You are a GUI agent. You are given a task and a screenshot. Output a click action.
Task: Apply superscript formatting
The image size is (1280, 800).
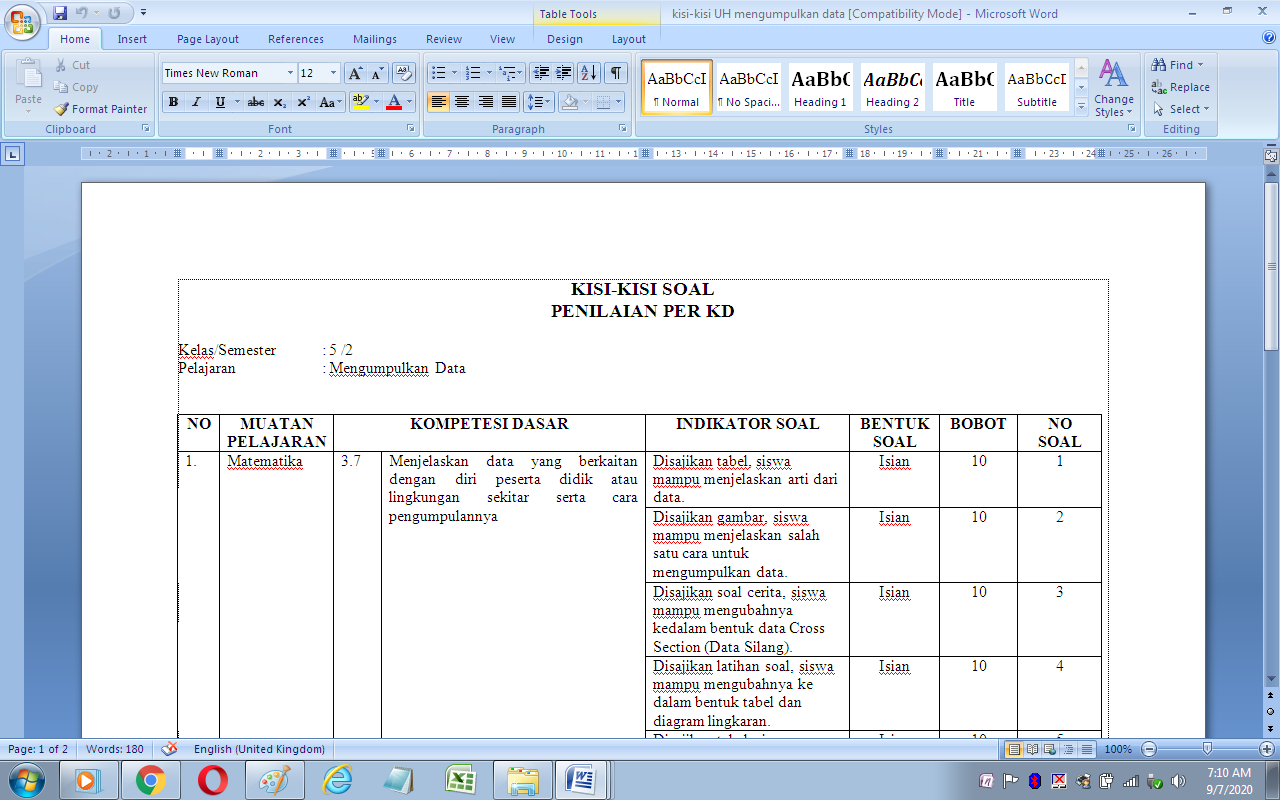pyautogui.click(x=303, y=102)
